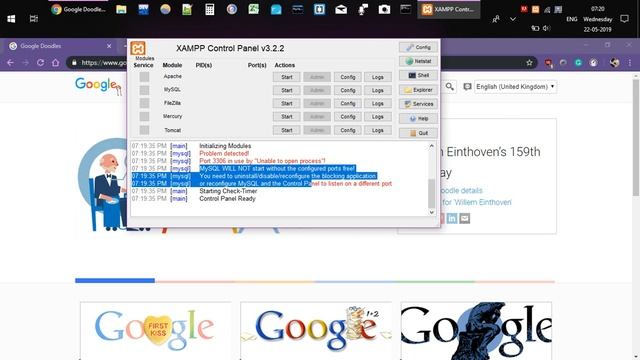Open the Action Center notifications icon
The image size is (640, 360).
click(x=624, y=19)
